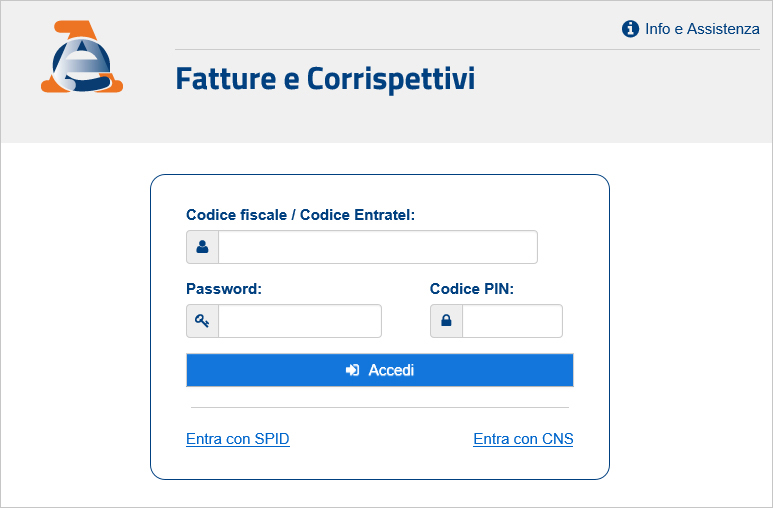Focus the Password input field
The image size is (773, 508).
(x=300, y=321)
